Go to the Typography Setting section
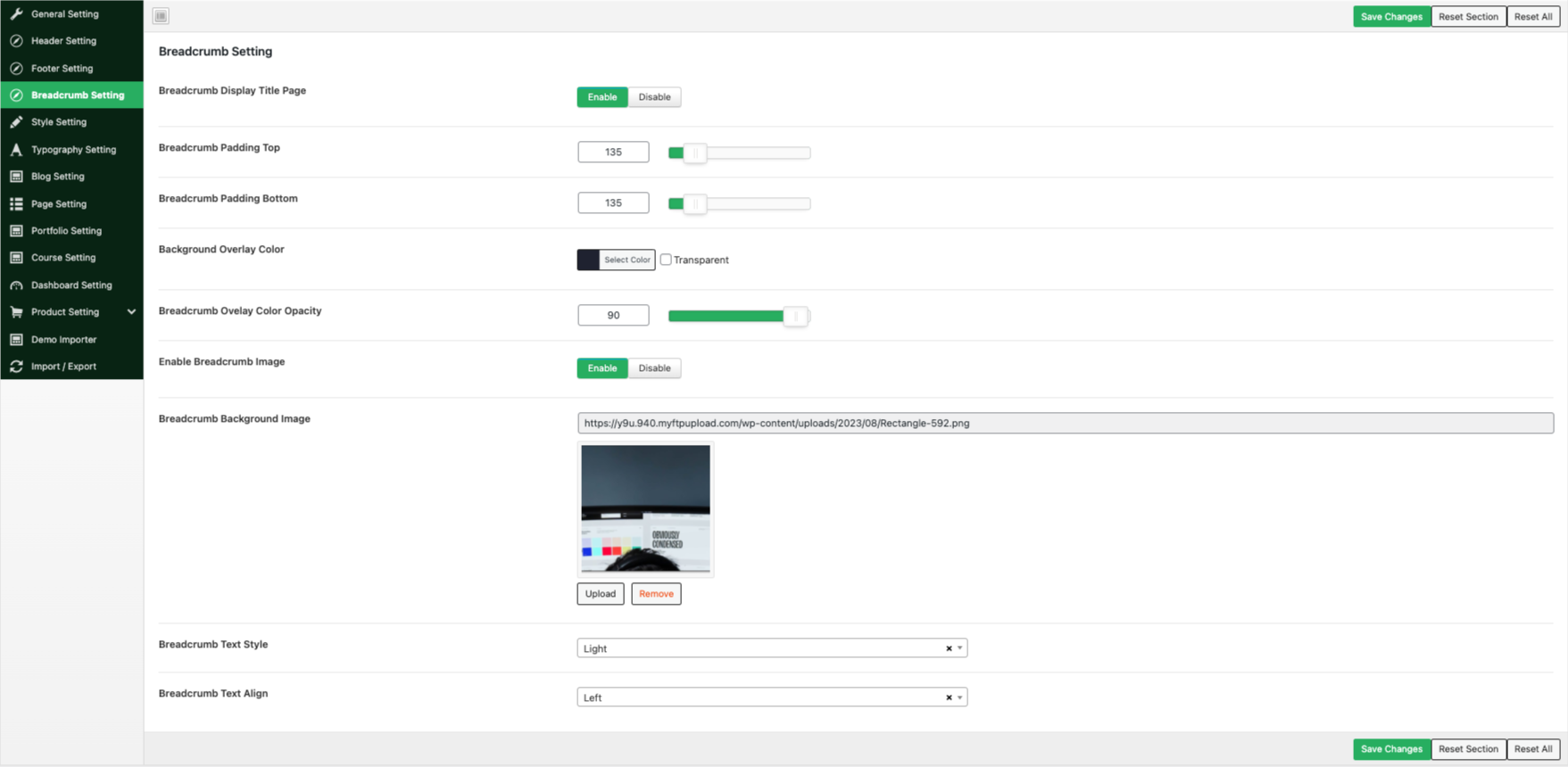The image size is (1568, 767). pyautogui.click(x=71, y=150)
